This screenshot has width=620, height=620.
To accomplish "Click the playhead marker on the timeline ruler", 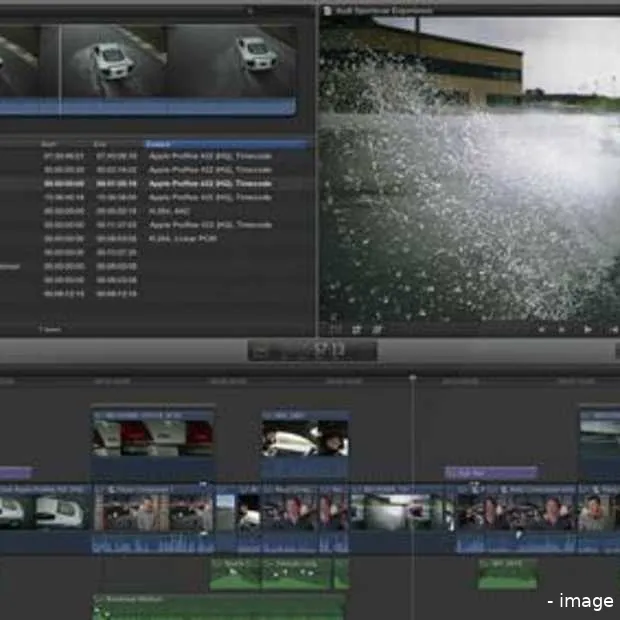I will tap(412, 378).
